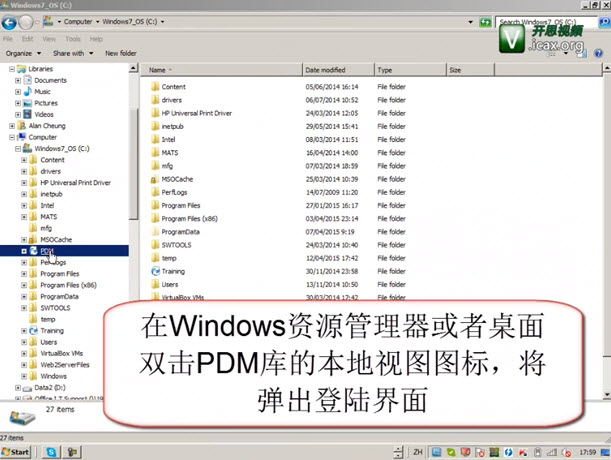This screenshot has width=611, height=460.
Task: Click the search magnifier icon
Action: 604,22
